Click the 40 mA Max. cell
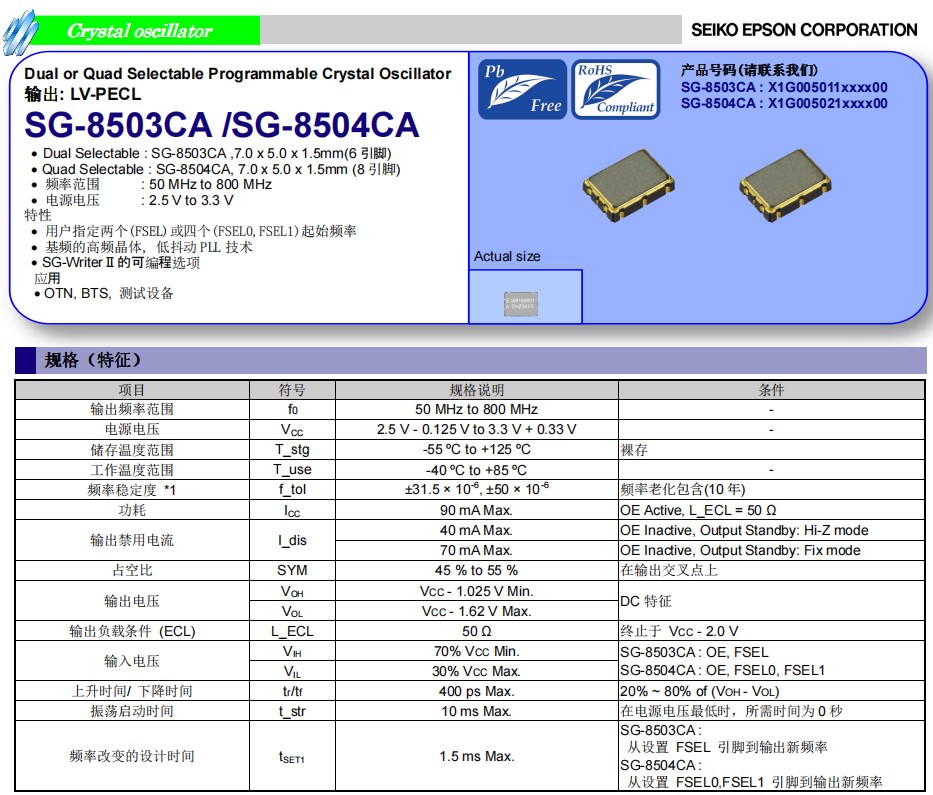This screenshot has width=933, height=795. [477, 530]
